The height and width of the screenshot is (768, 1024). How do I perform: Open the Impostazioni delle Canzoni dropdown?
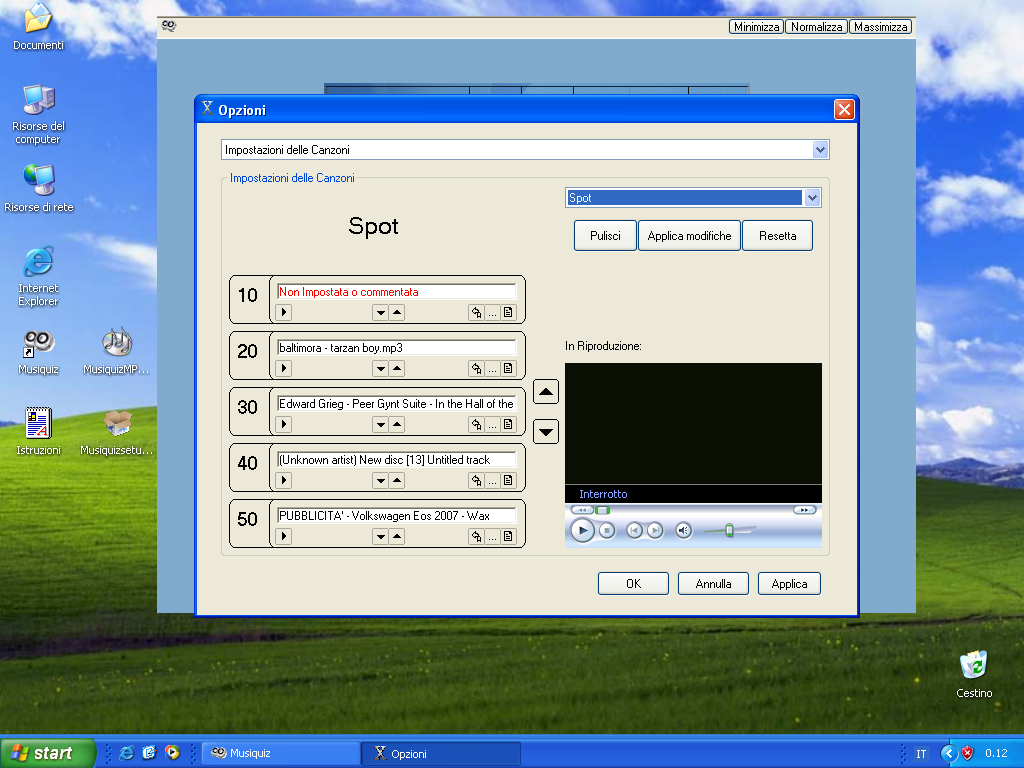[820, 150]
